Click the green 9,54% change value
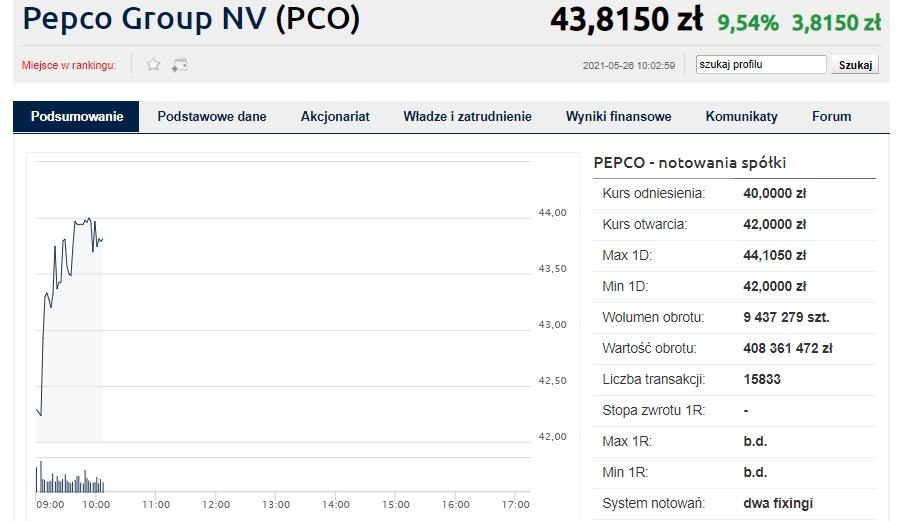 (x=747, y=23)
